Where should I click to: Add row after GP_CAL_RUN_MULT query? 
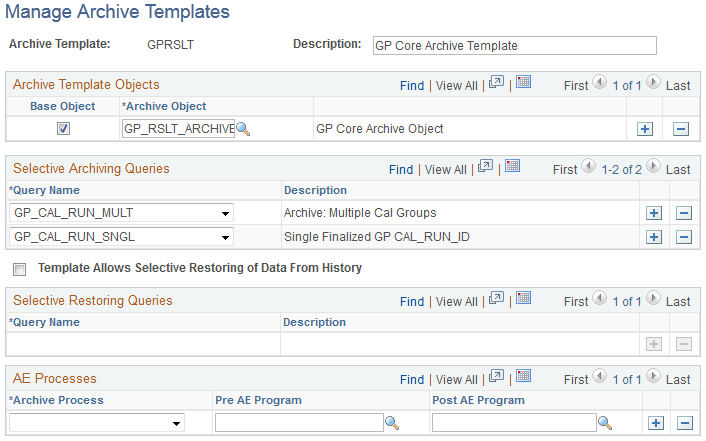(x=654, y=212)
